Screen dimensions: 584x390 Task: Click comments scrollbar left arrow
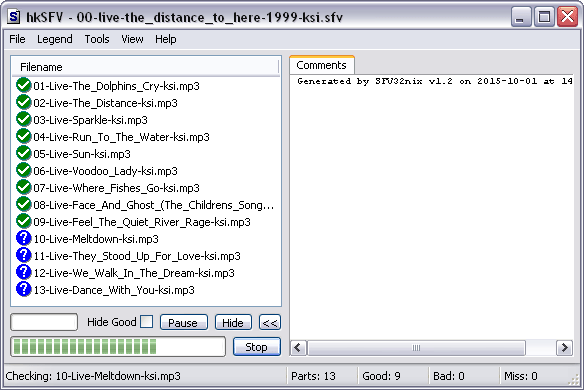(x=298, y=348)
